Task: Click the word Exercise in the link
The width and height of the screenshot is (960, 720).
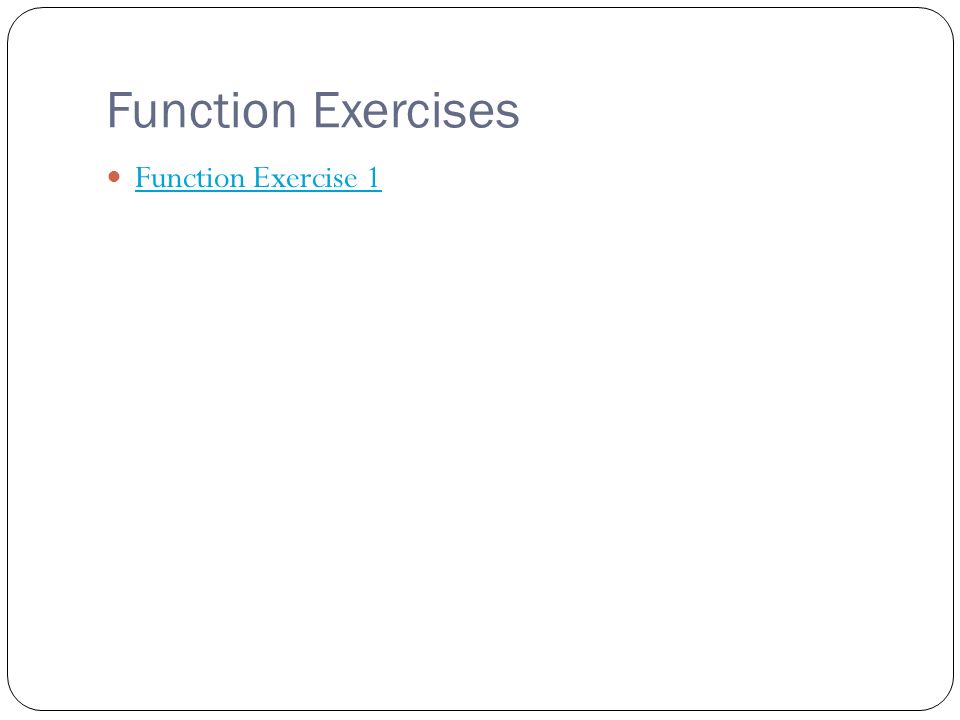Action: [305, 178]
